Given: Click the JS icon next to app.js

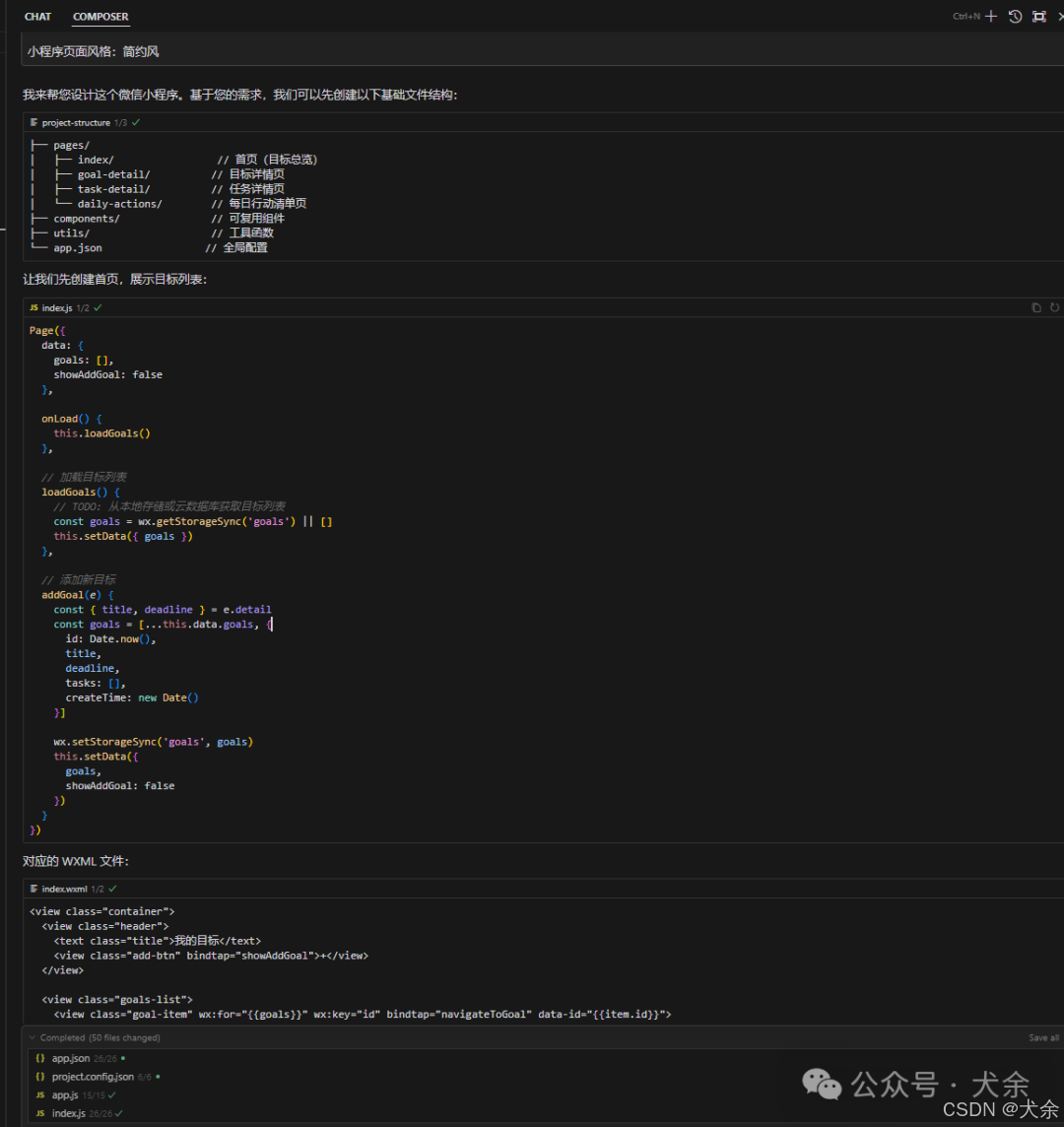Looking at the screenshot, I should tap(40, 1095).
